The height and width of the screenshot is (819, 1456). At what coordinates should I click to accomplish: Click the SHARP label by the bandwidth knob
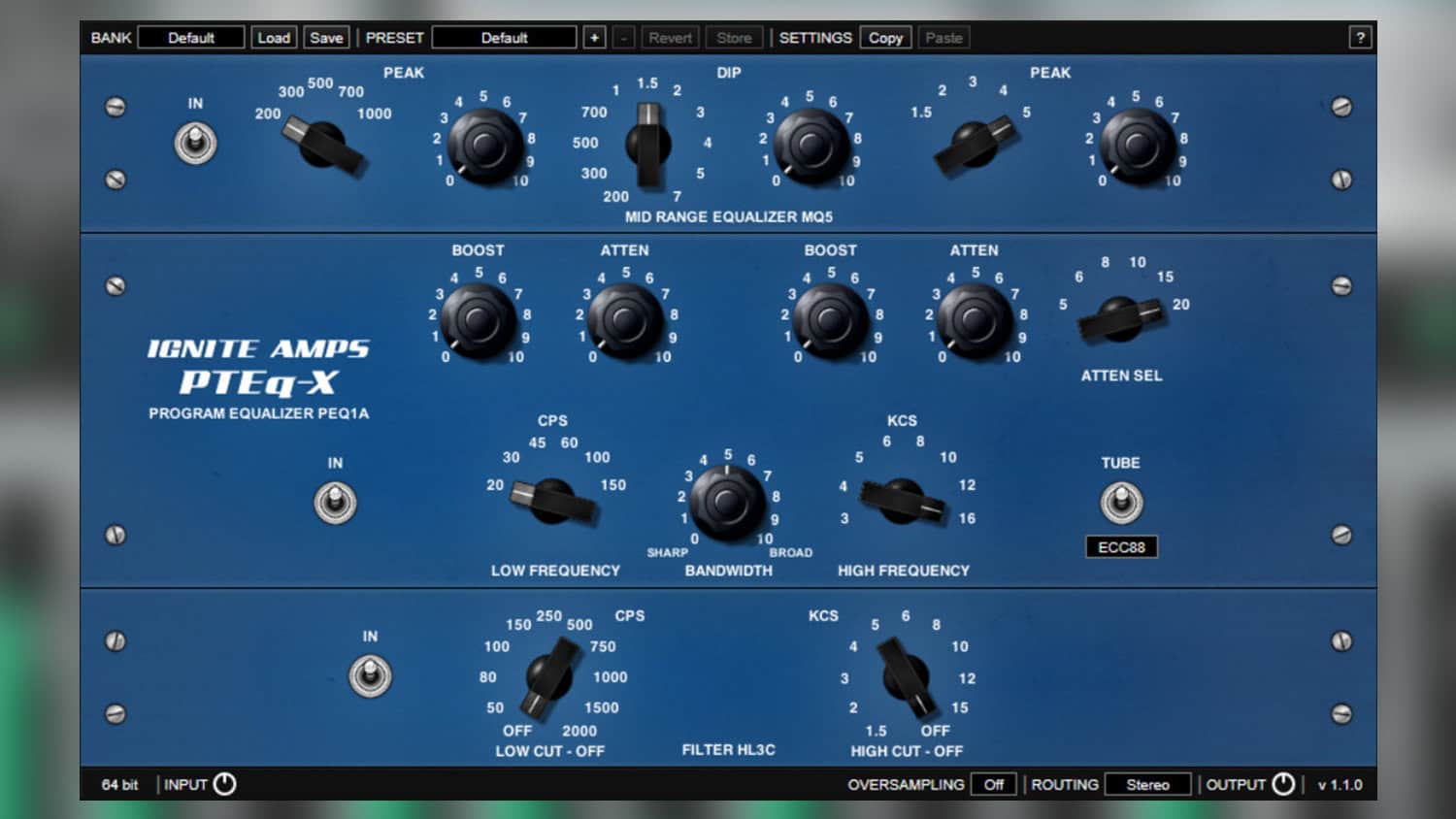667,552
